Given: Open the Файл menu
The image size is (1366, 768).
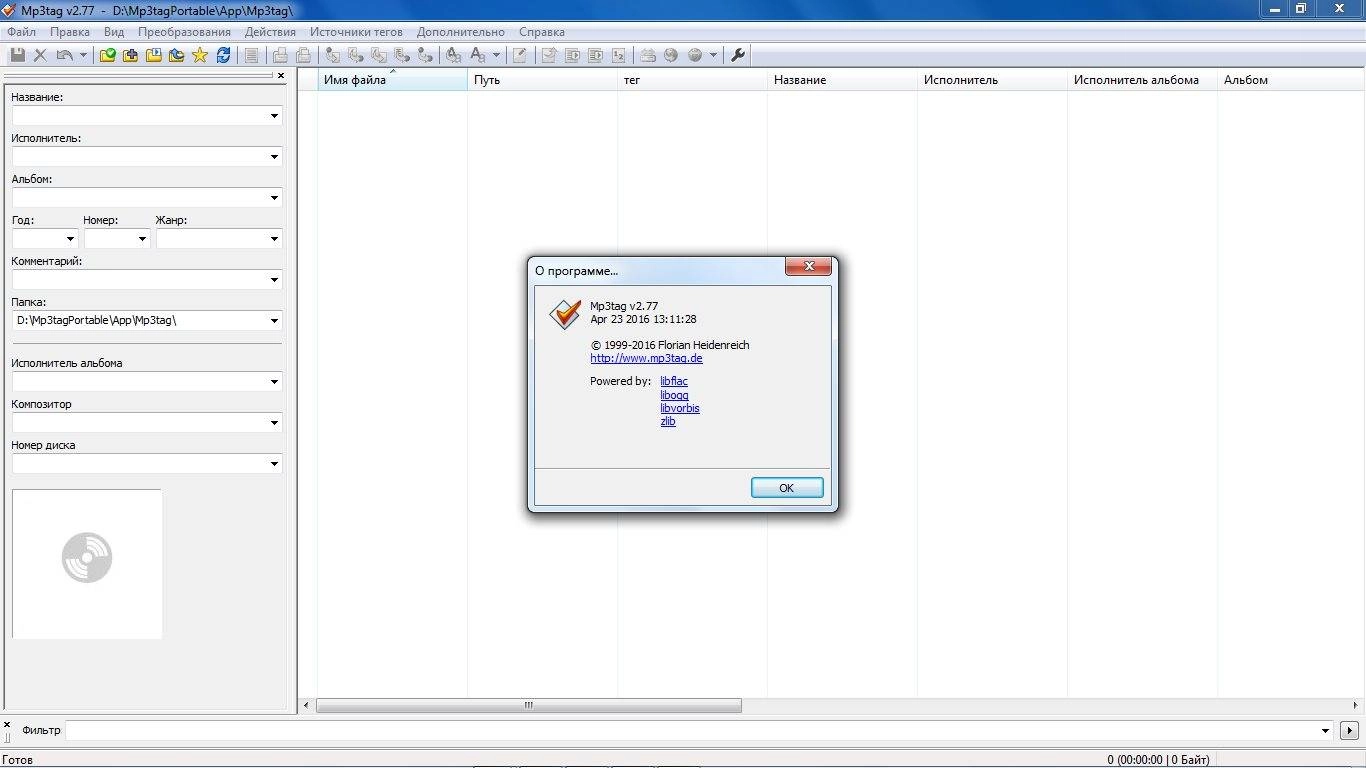Looking at the screenshot, I should click(21, 32).
